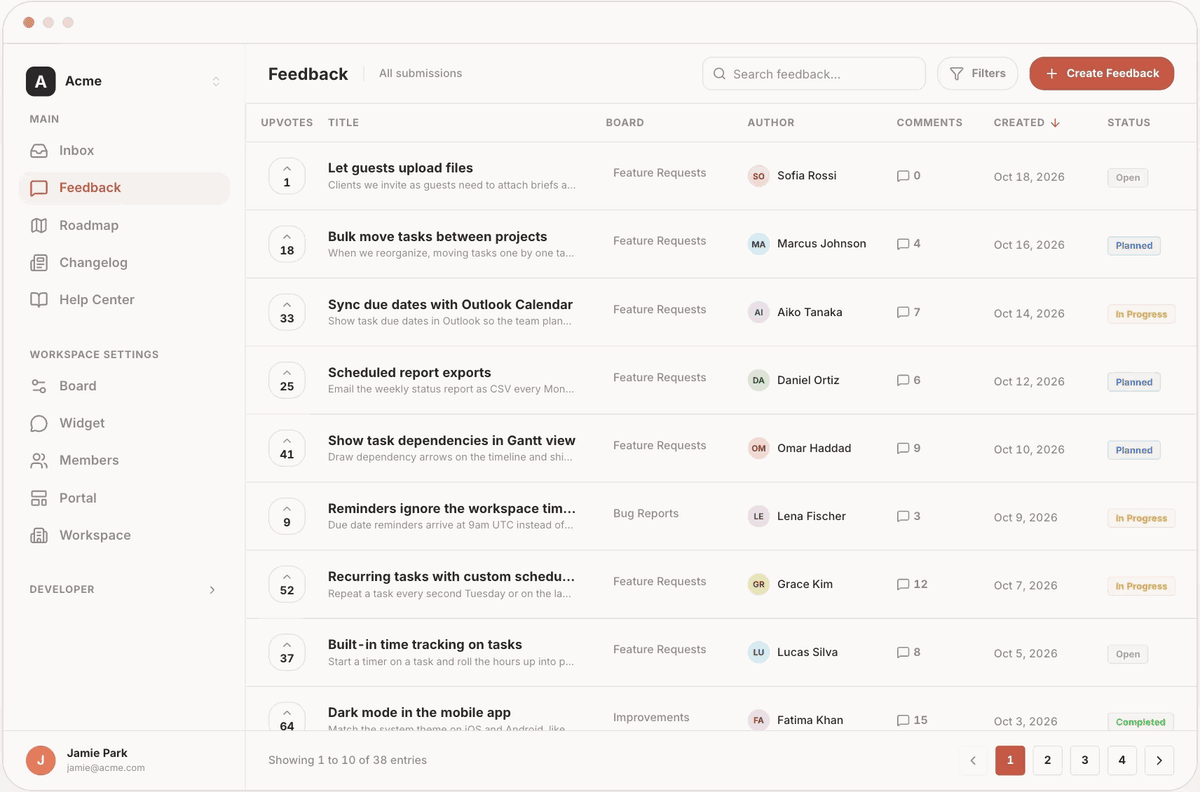Select Feedback in the sidebar

pyautogui.click(x=124, y=188)
